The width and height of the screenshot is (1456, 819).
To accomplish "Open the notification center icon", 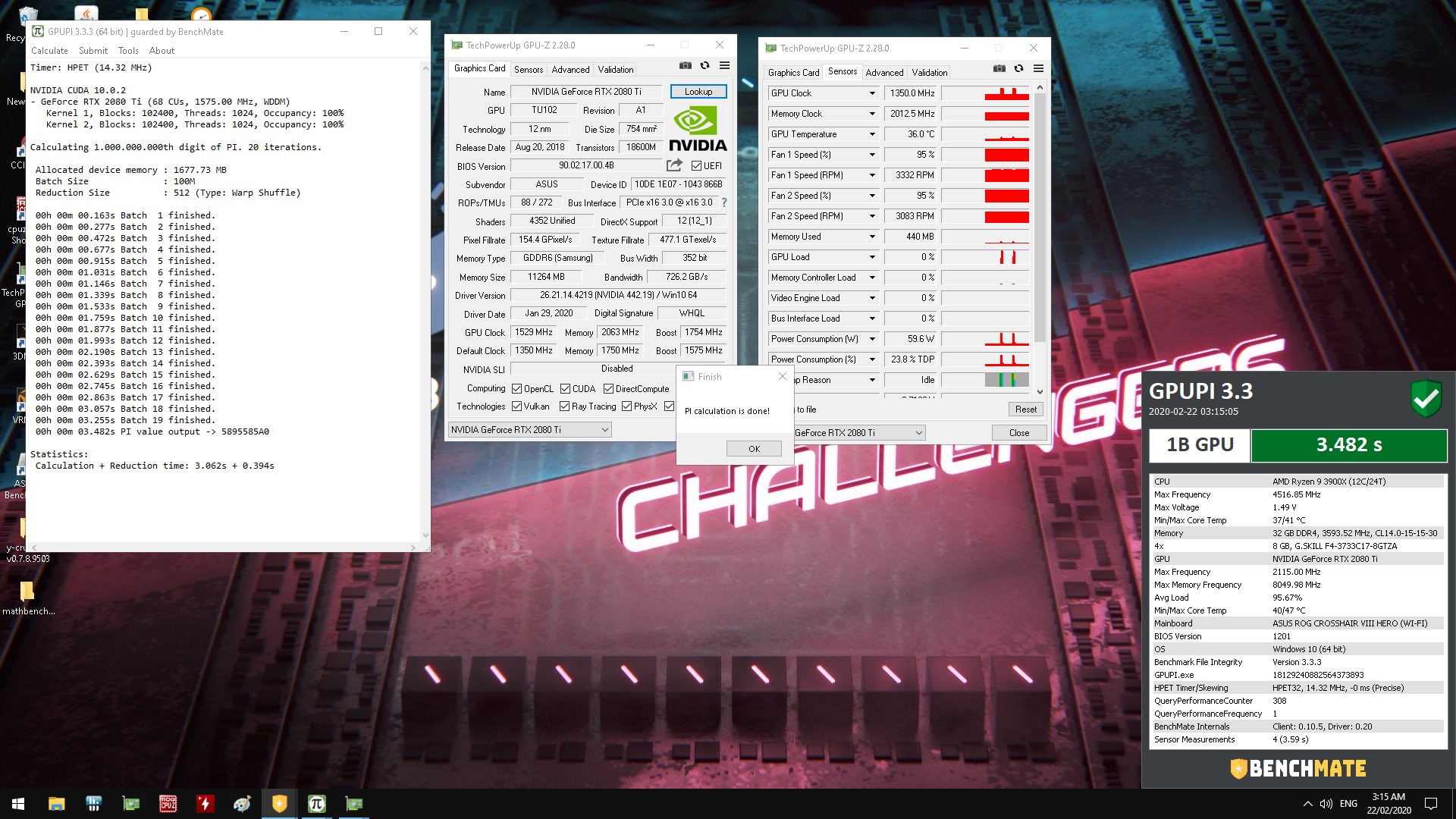I will [x=1431, y=804].
